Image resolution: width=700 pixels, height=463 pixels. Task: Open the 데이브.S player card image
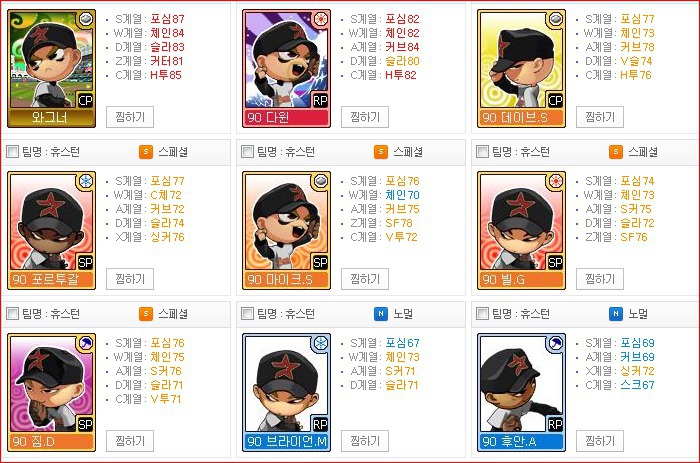coord(521,69)
